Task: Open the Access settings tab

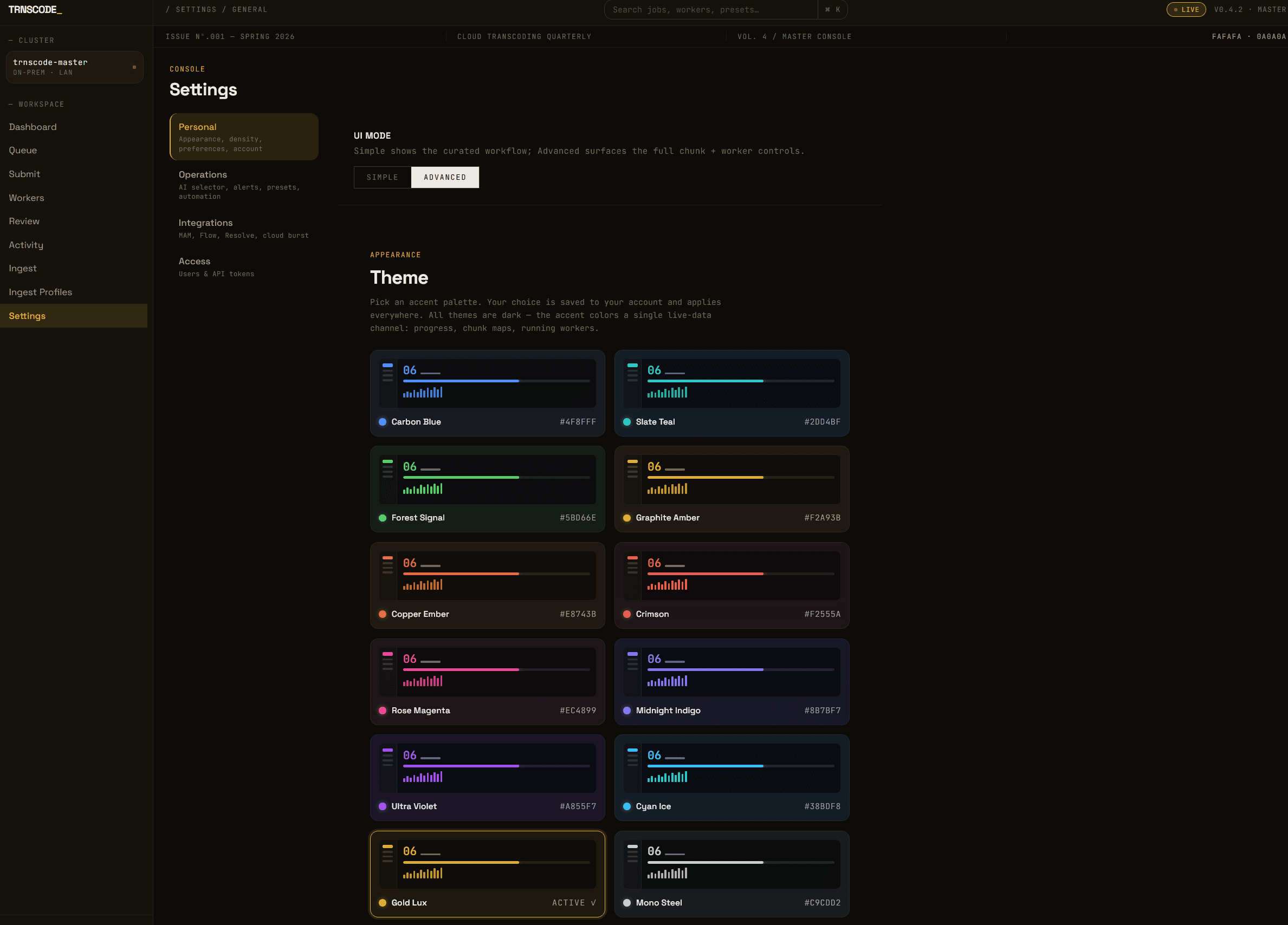Action: click(244, 266)
